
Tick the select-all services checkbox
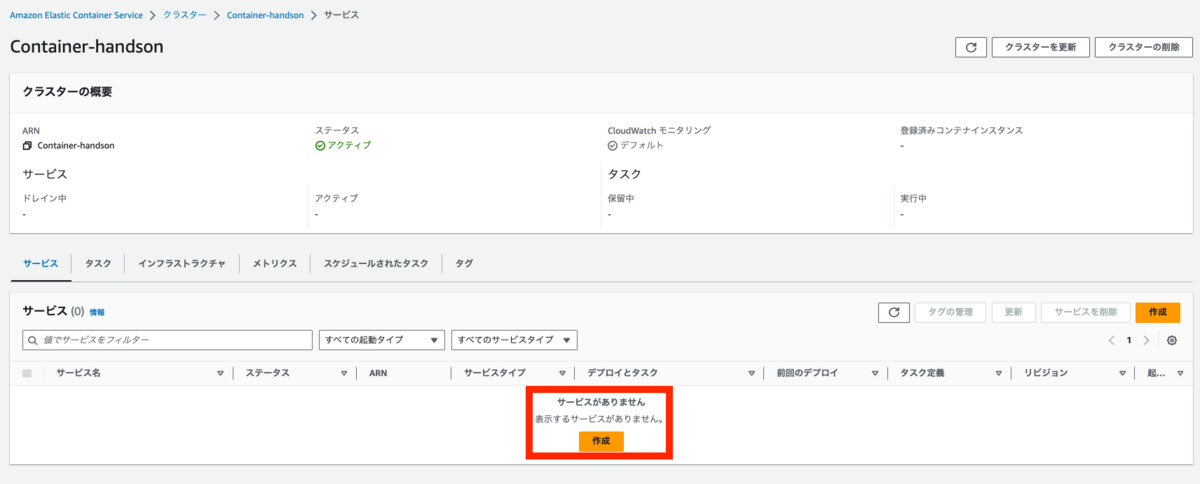pos(27,373)
